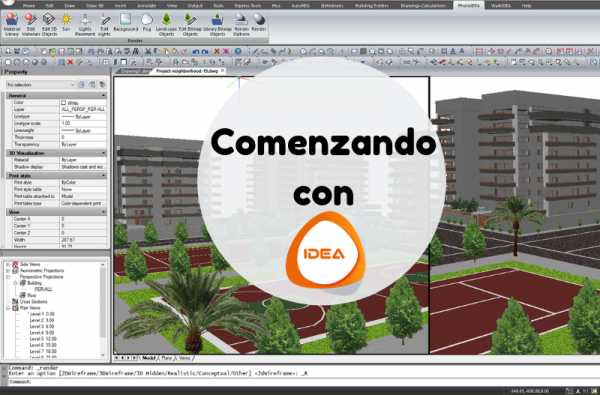Expand the Side Views tree node

pos(8,264)
